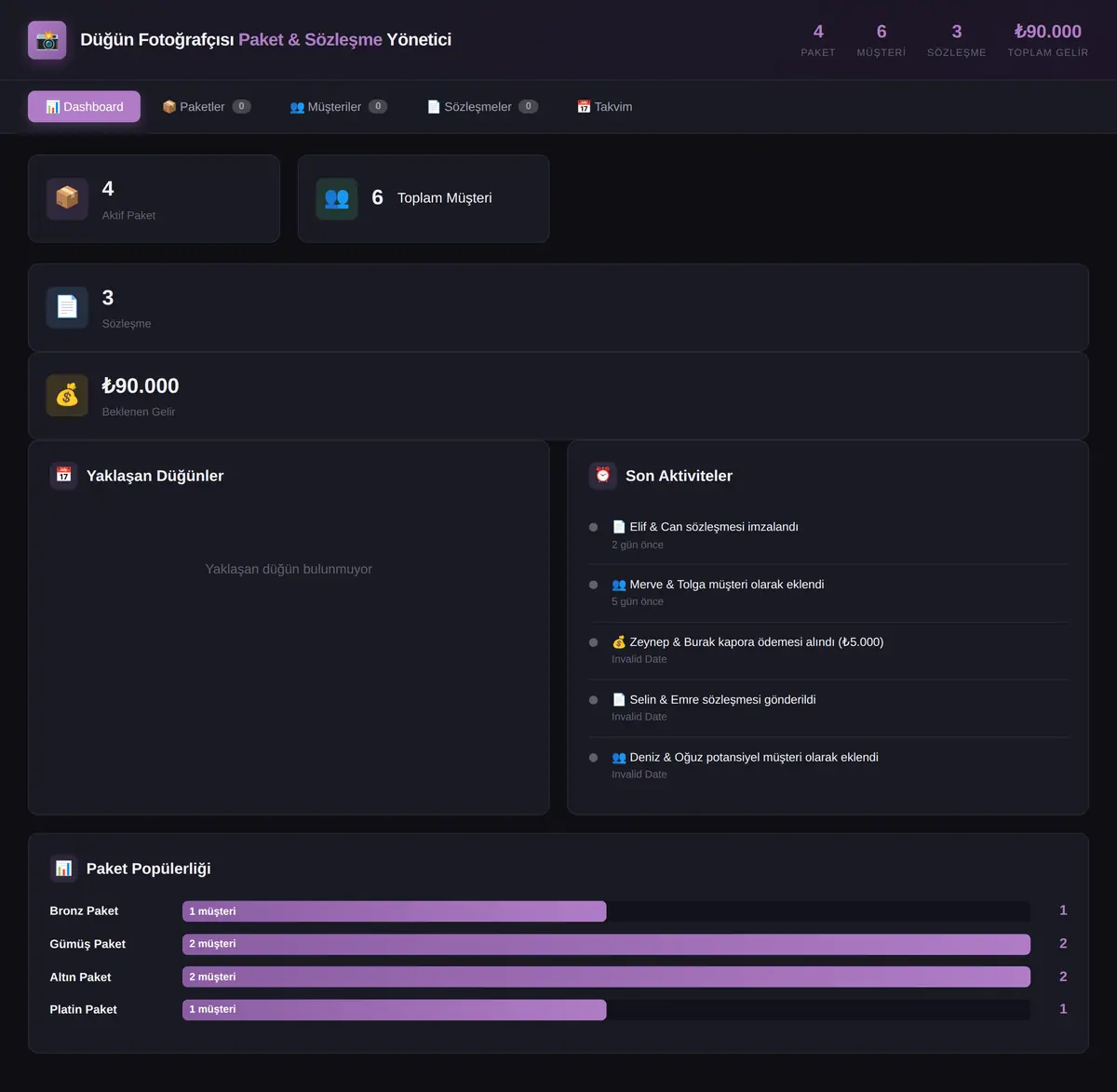Click the MÜŞTERİ count in header stats
Image resolution: width=1117 pixels, height=1092 pixels.
coord(881,32)
